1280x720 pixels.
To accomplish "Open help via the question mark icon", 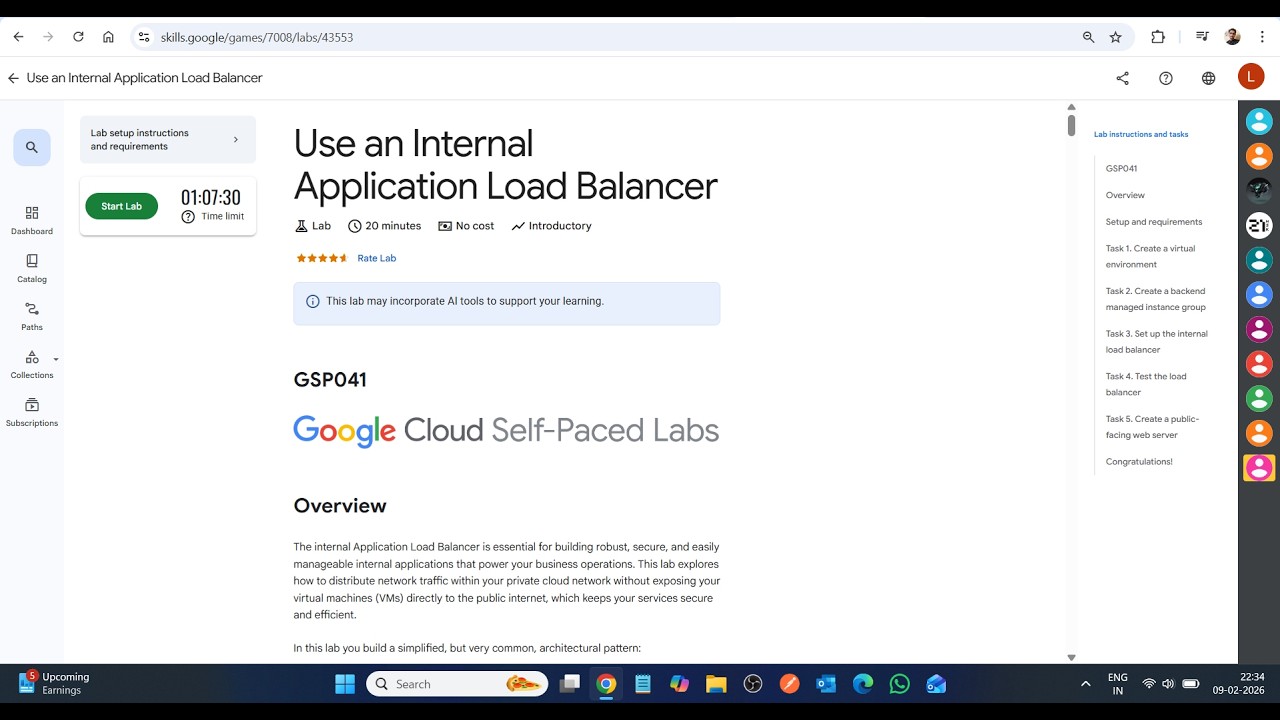I will (x=1165, y=78).
